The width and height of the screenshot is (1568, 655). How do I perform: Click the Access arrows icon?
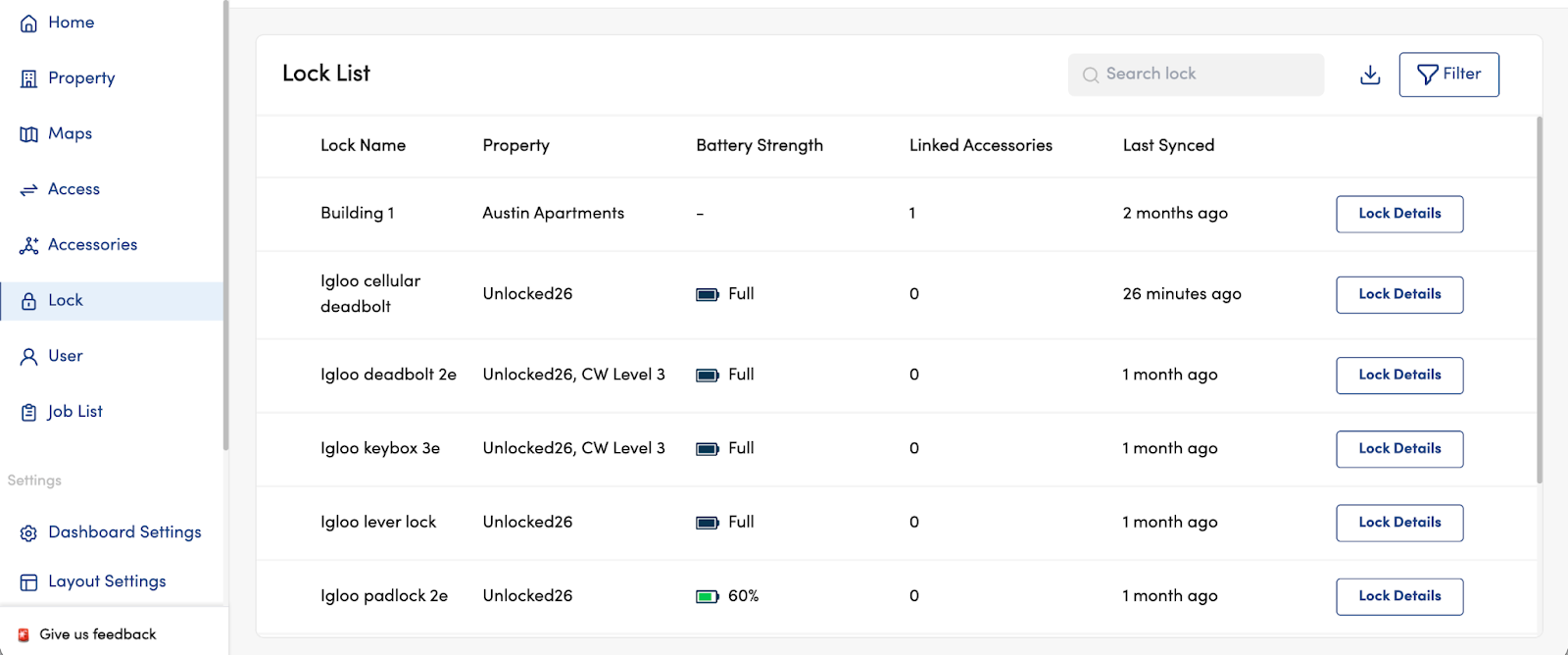tap(29, 190)
